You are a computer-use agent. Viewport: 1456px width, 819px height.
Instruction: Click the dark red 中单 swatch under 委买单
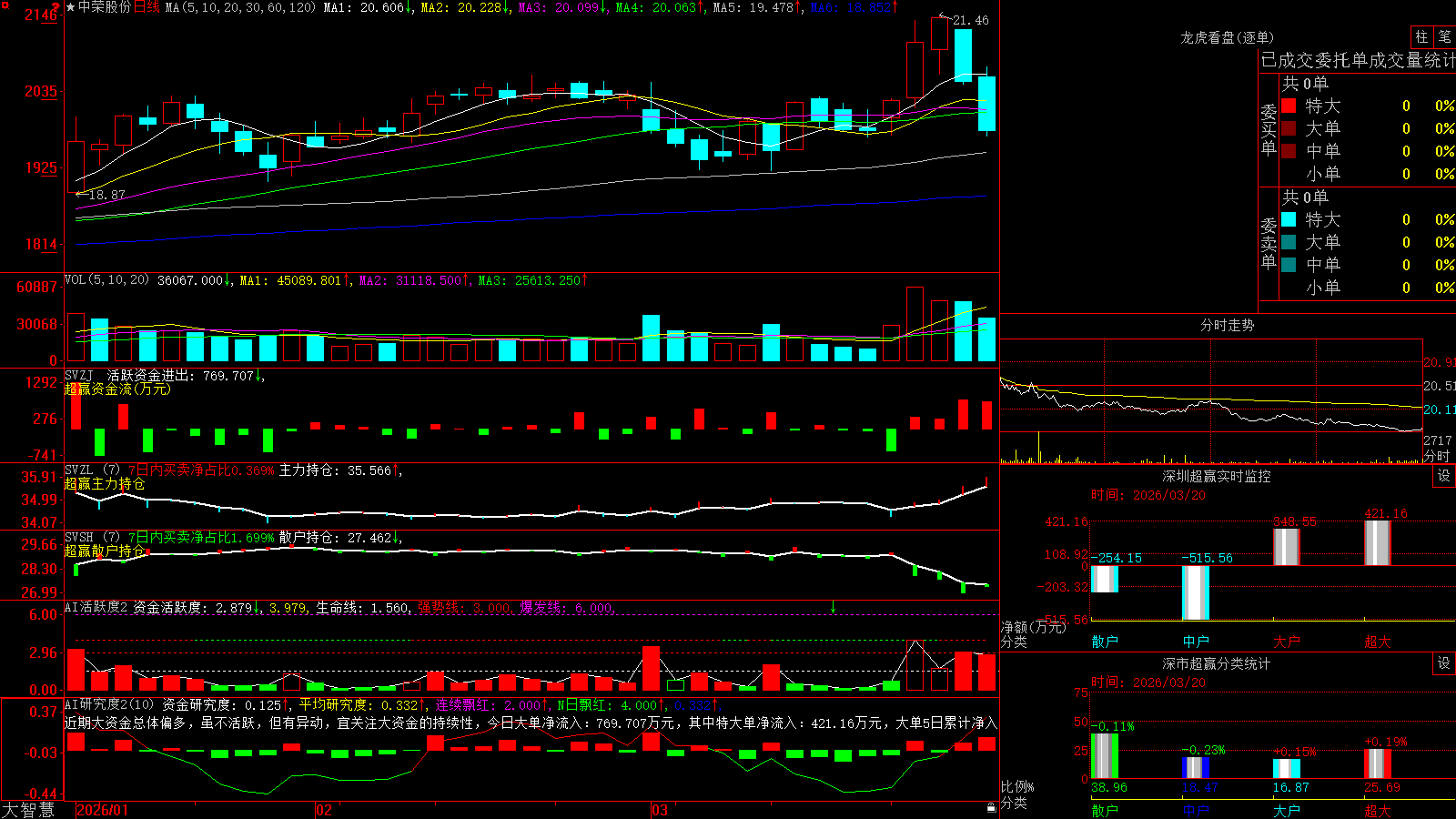click(1289, 151)
